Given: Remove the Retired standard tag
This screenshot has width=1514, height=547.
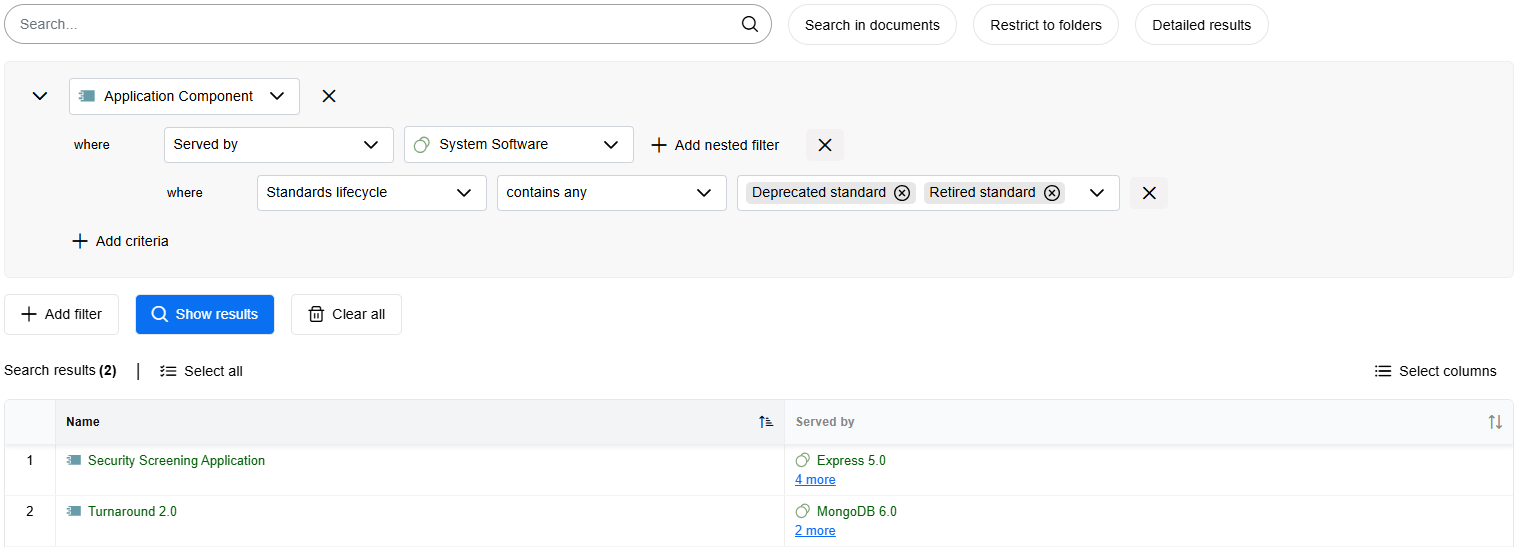Looking at the screenshot, I should [1052, 193].
